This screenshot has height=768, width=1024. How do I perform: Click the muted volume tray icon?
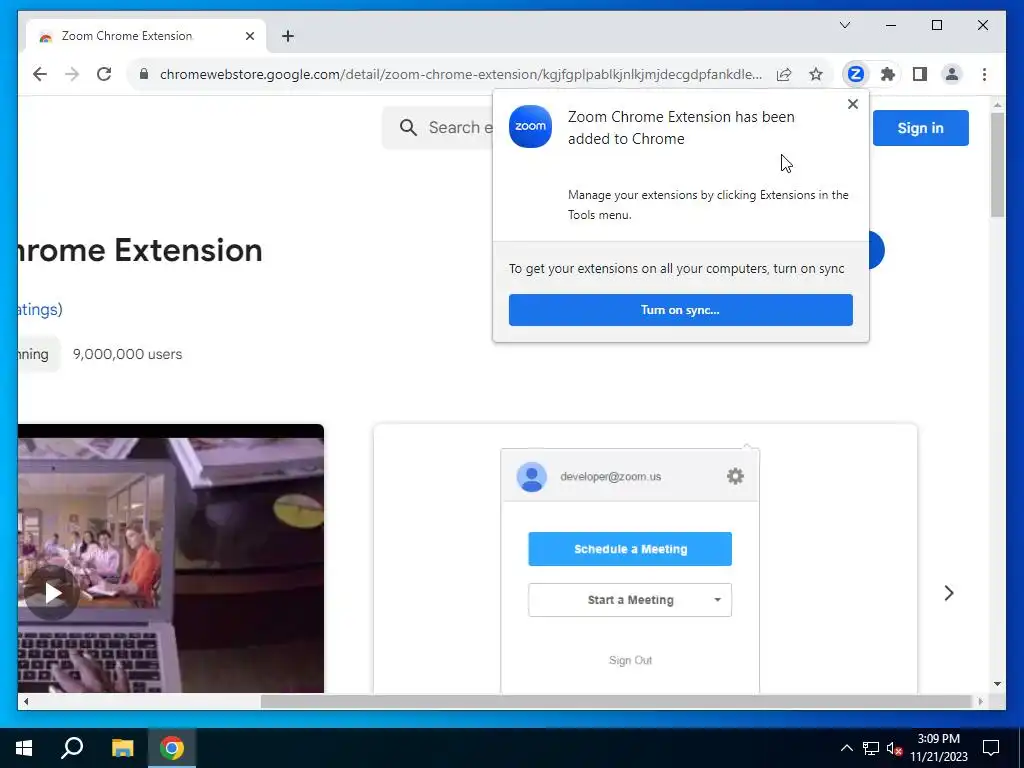click(x=894, y=748)
